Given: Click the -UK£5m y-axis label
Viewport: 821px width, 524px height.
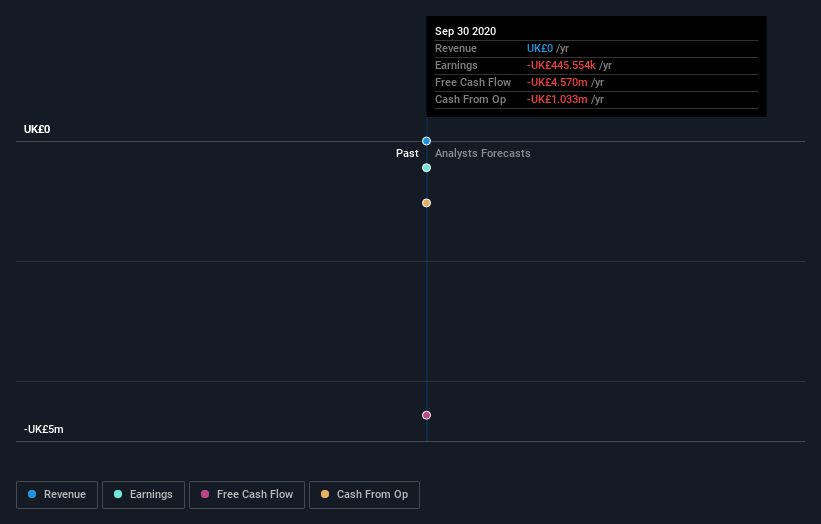Looking at the screenshot, I should (x=43, y=429).
